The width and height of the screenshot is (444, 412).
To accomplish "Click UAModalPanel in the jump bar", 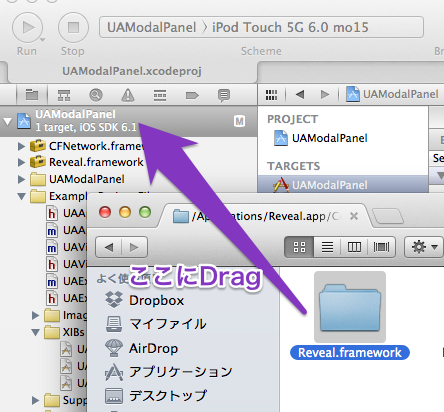I will (392, 94).
